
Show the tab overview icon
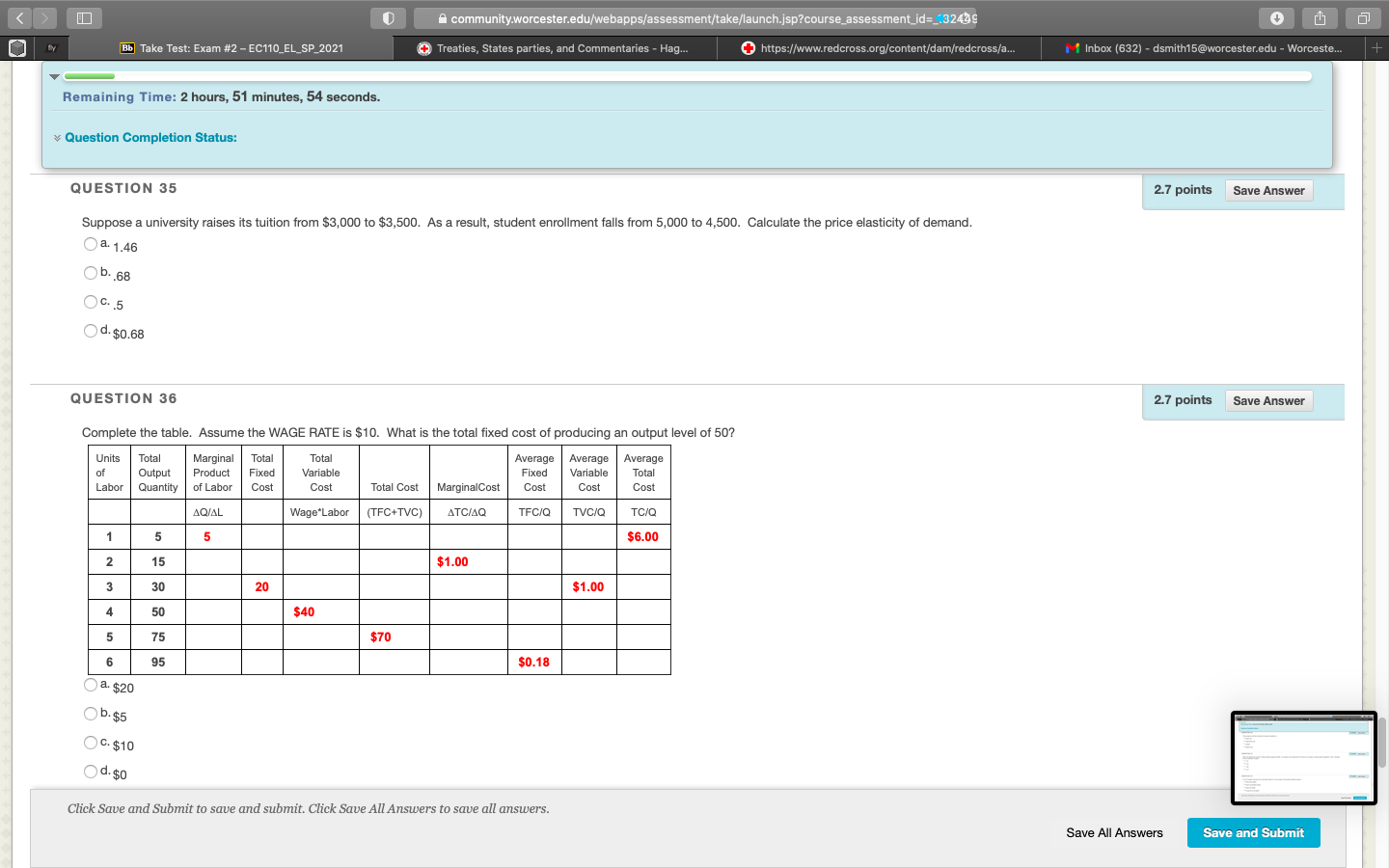1363,18
